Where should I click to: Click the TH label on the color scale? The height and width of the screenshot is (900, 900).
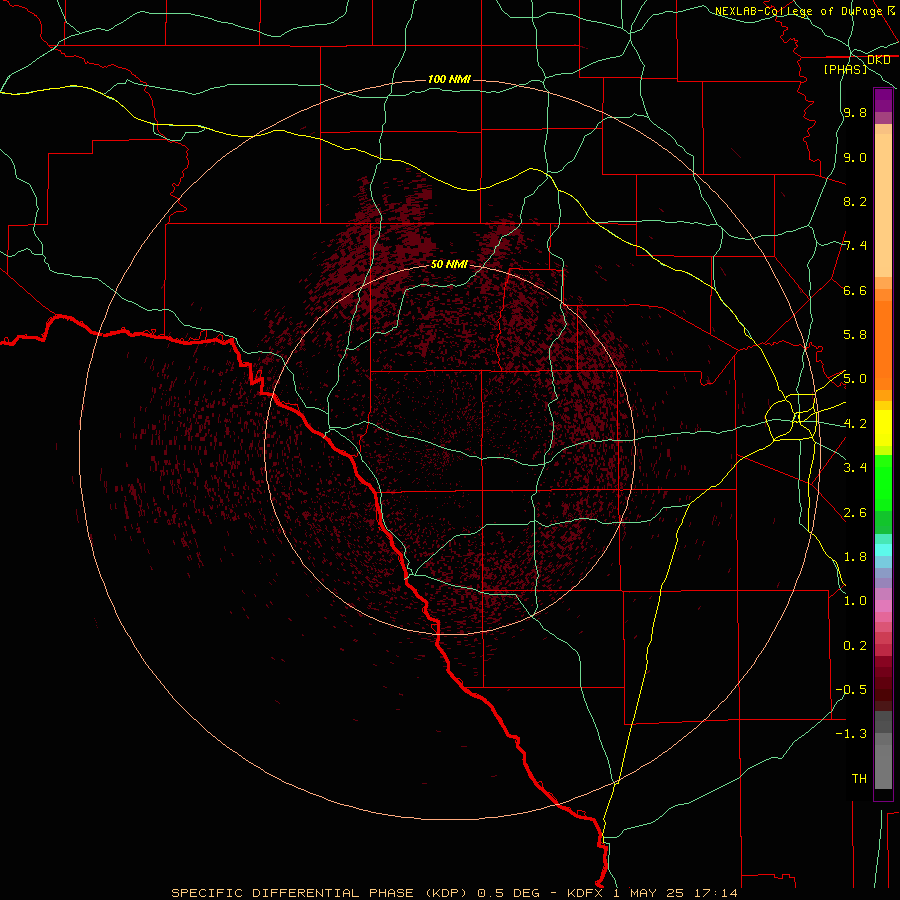[859, 779]
